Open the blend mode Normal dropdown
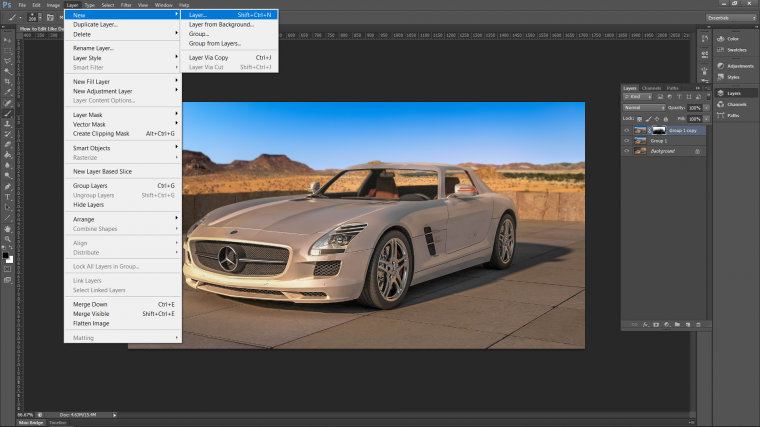Screen dimensions: 760x427 (x=644, y=108)
